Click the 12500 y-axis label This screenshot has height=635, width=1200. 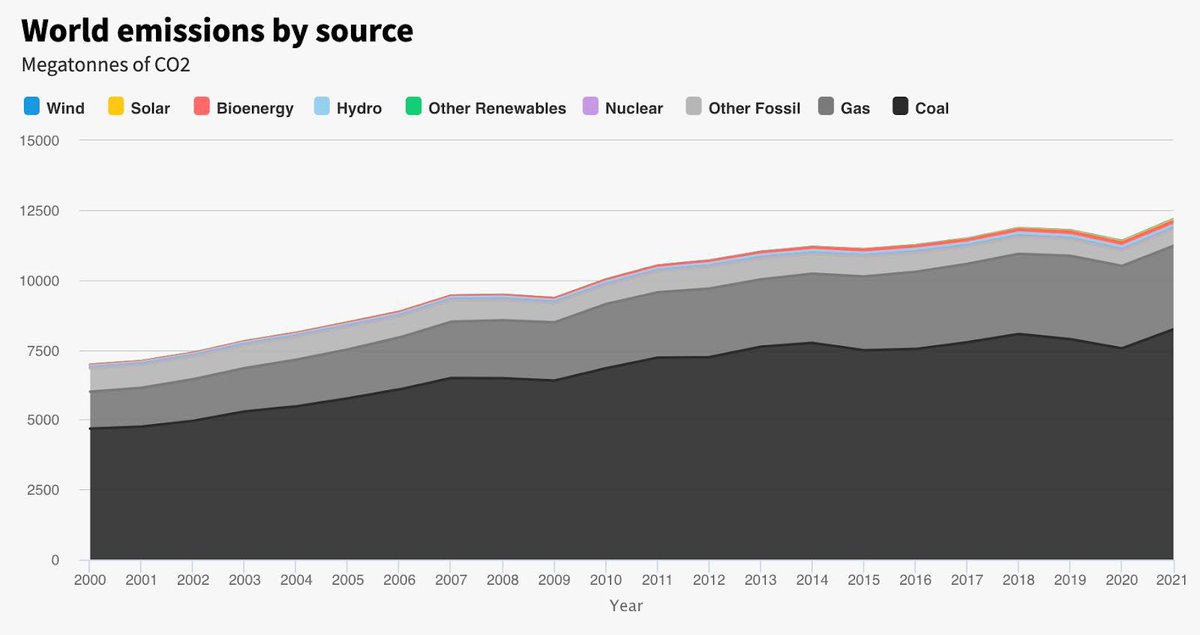pyautogui.click(x=40, y=211)
